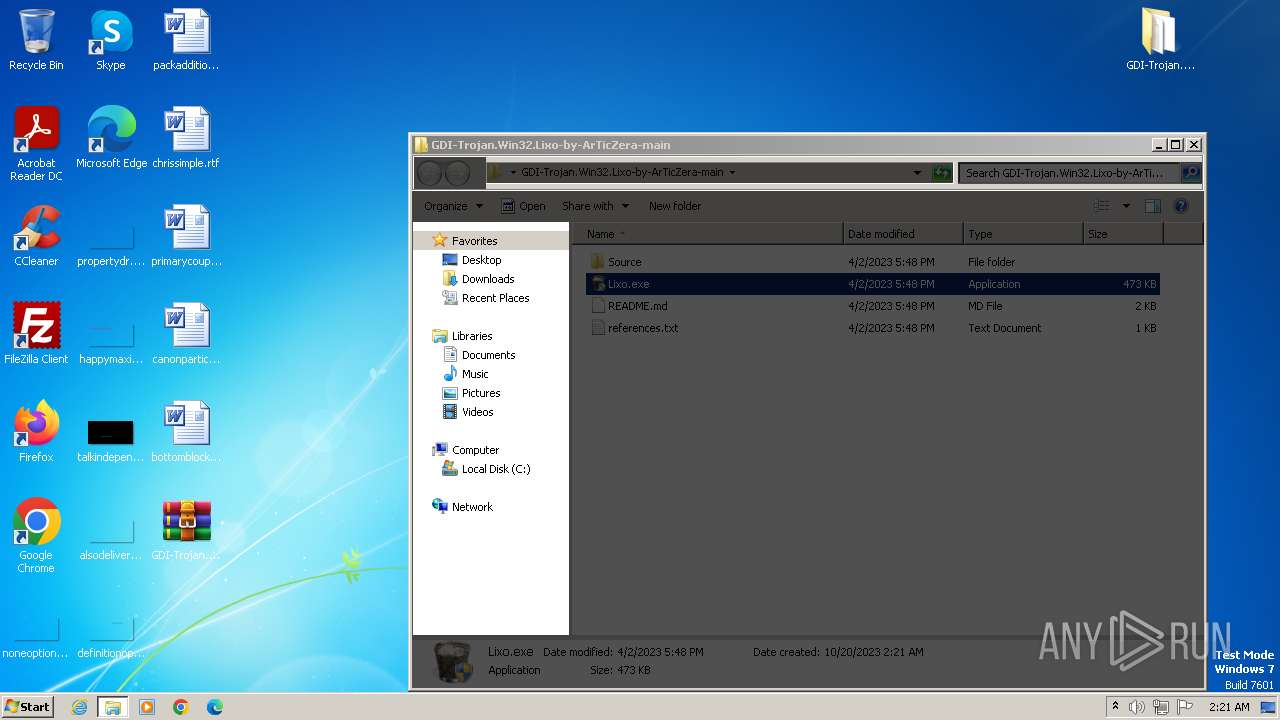Select the references.txt file

[872, 328]
